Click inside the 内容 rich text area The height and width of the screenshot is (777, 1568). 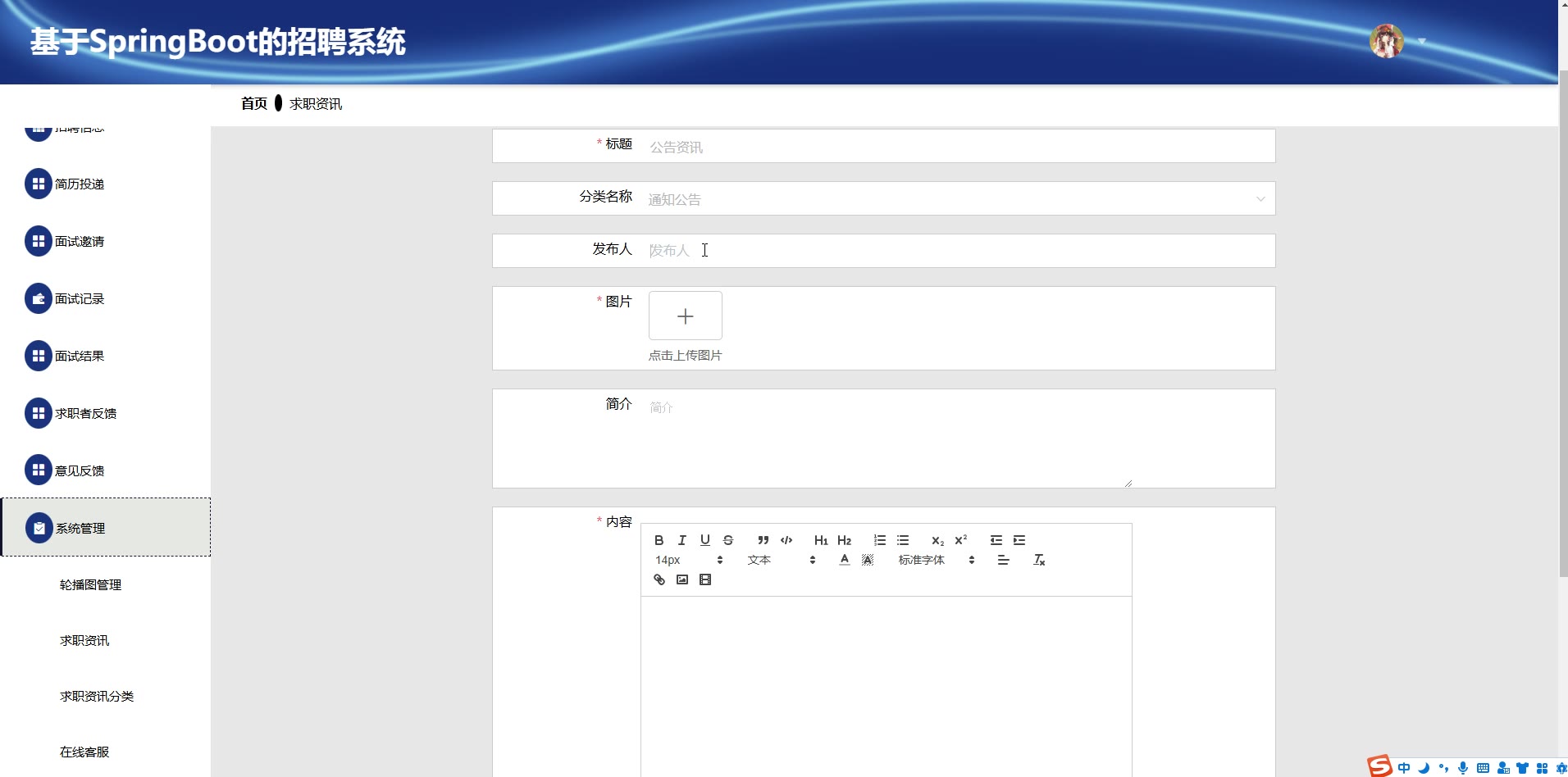pyautogui.click(x=886, y=687)
